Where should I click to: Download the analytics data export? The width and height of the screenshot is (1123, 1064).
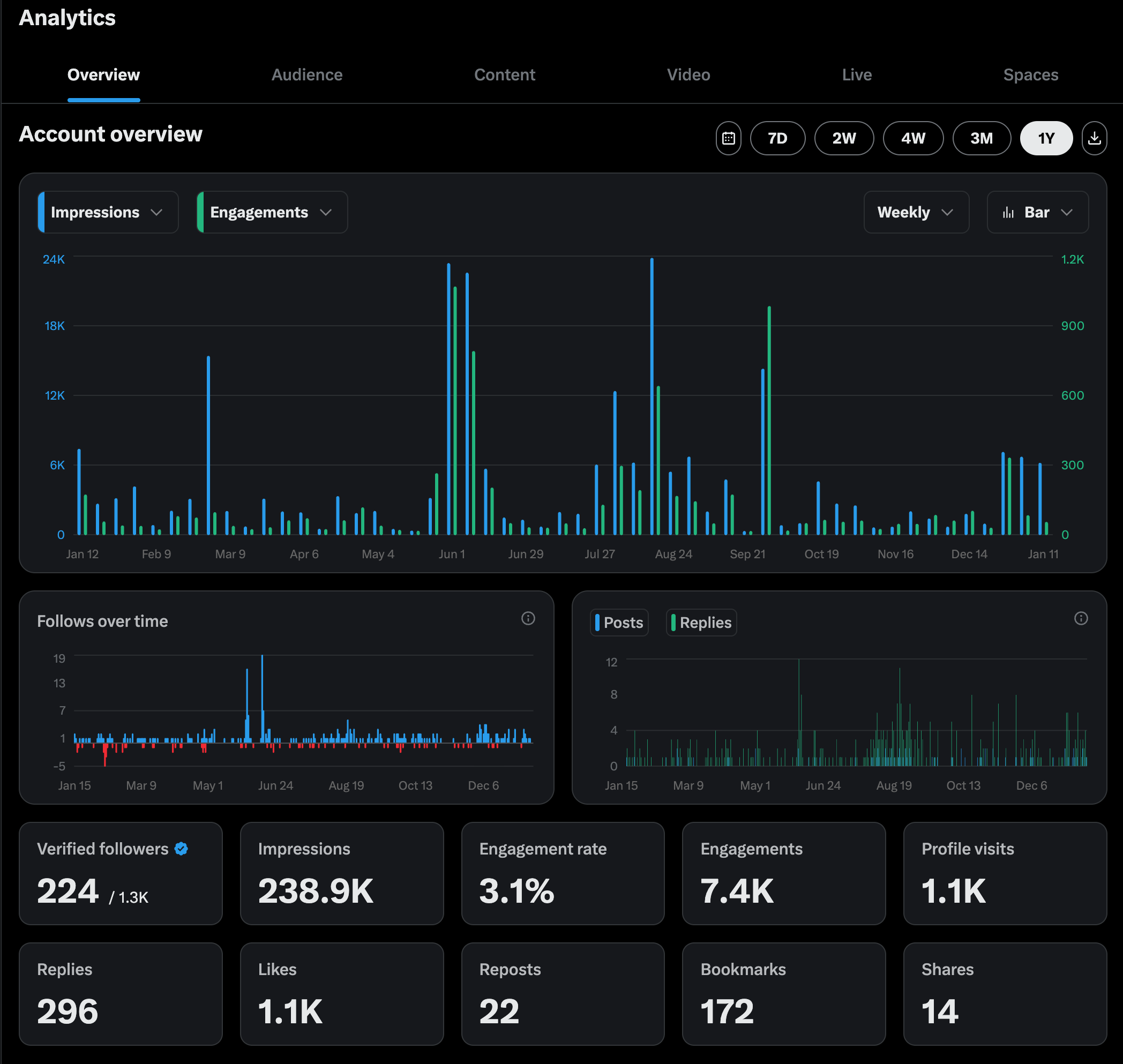coord(1094,138)
